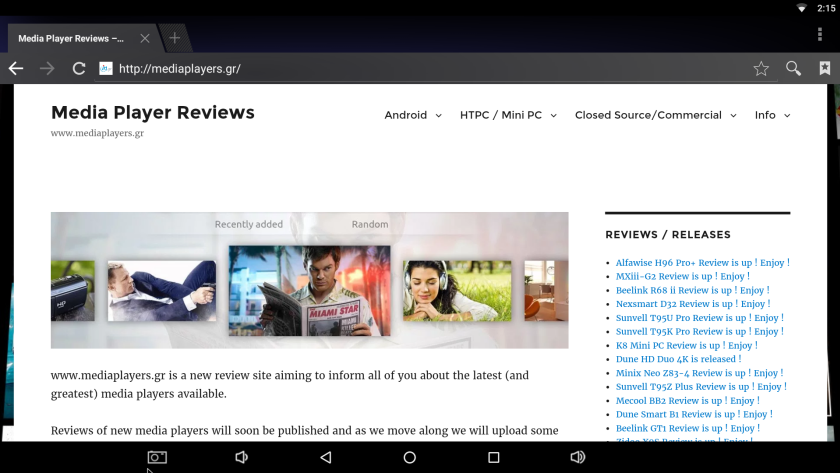
Task: Check the Wi-Fi status icon
Action: (x=802, y=8)
